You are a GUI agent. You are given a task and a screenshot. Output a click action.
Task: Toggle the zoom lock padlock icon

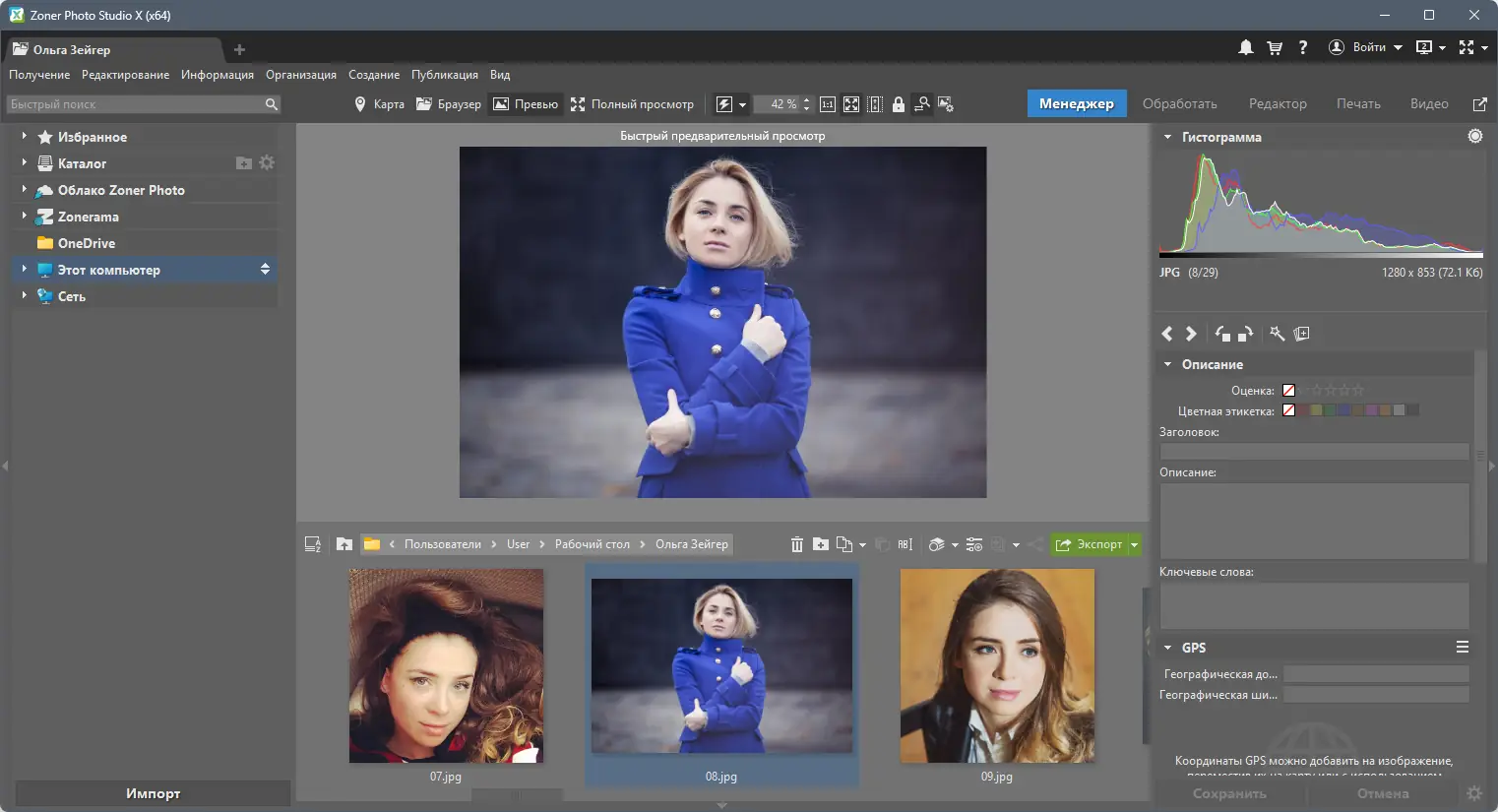pyautogui.click(x=899, y=104)
